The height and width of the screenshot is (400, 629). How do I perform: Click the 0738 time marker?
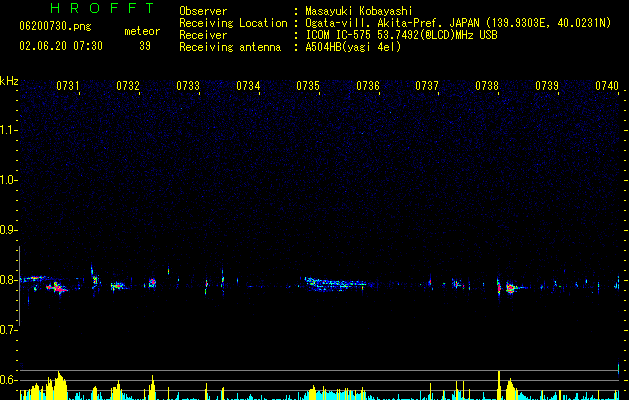[x=487, y=86]
